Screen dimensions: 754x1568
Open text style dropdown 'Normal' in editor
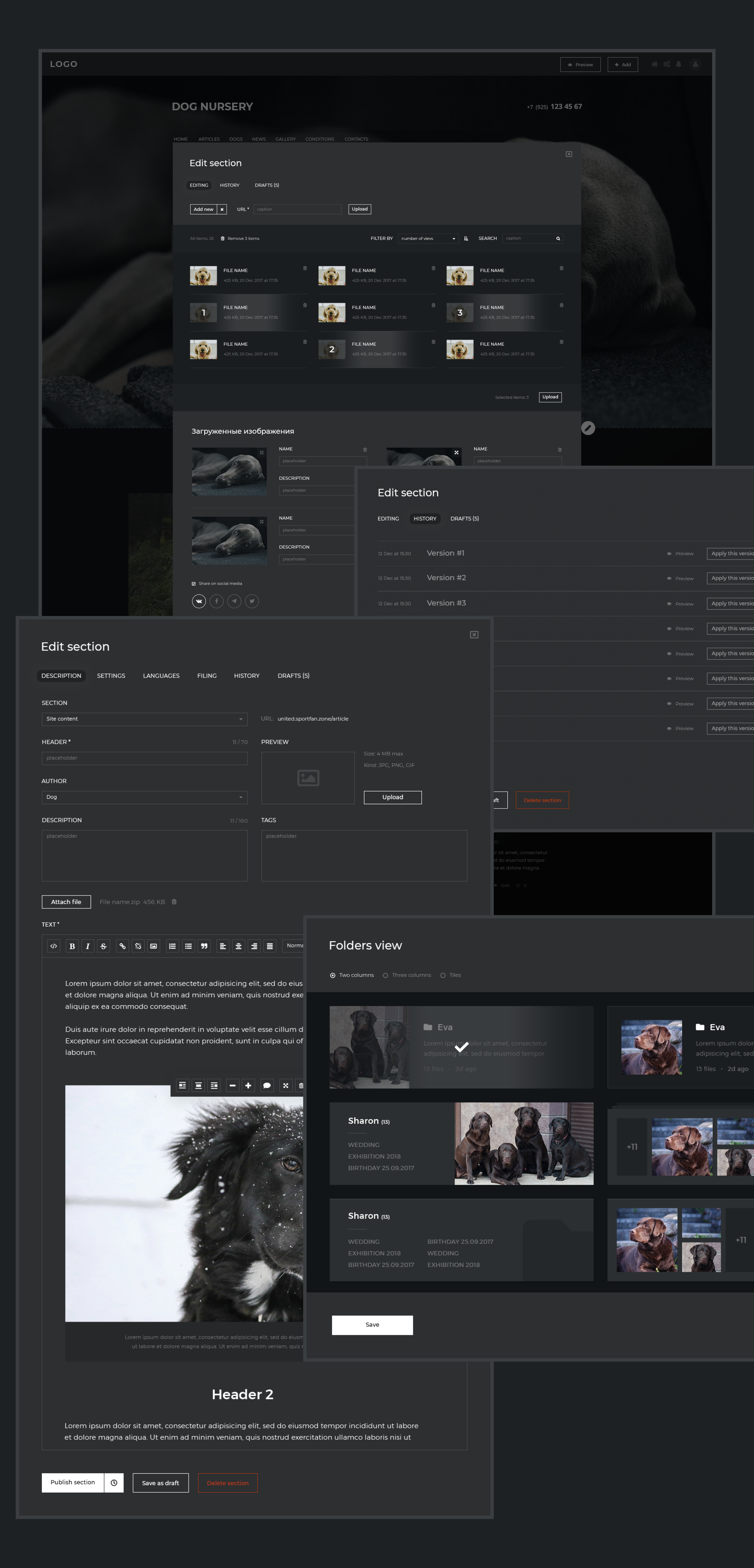point(293,946)
